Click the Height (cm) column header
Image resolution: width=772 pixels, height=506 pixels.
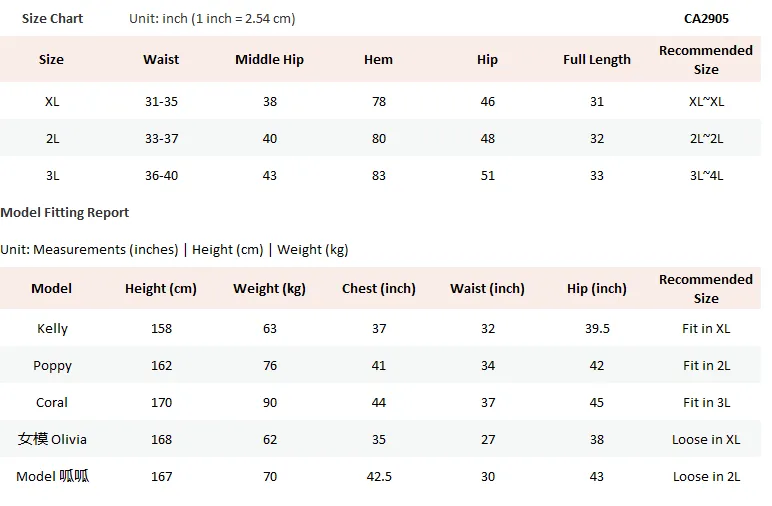coord(161,288)
